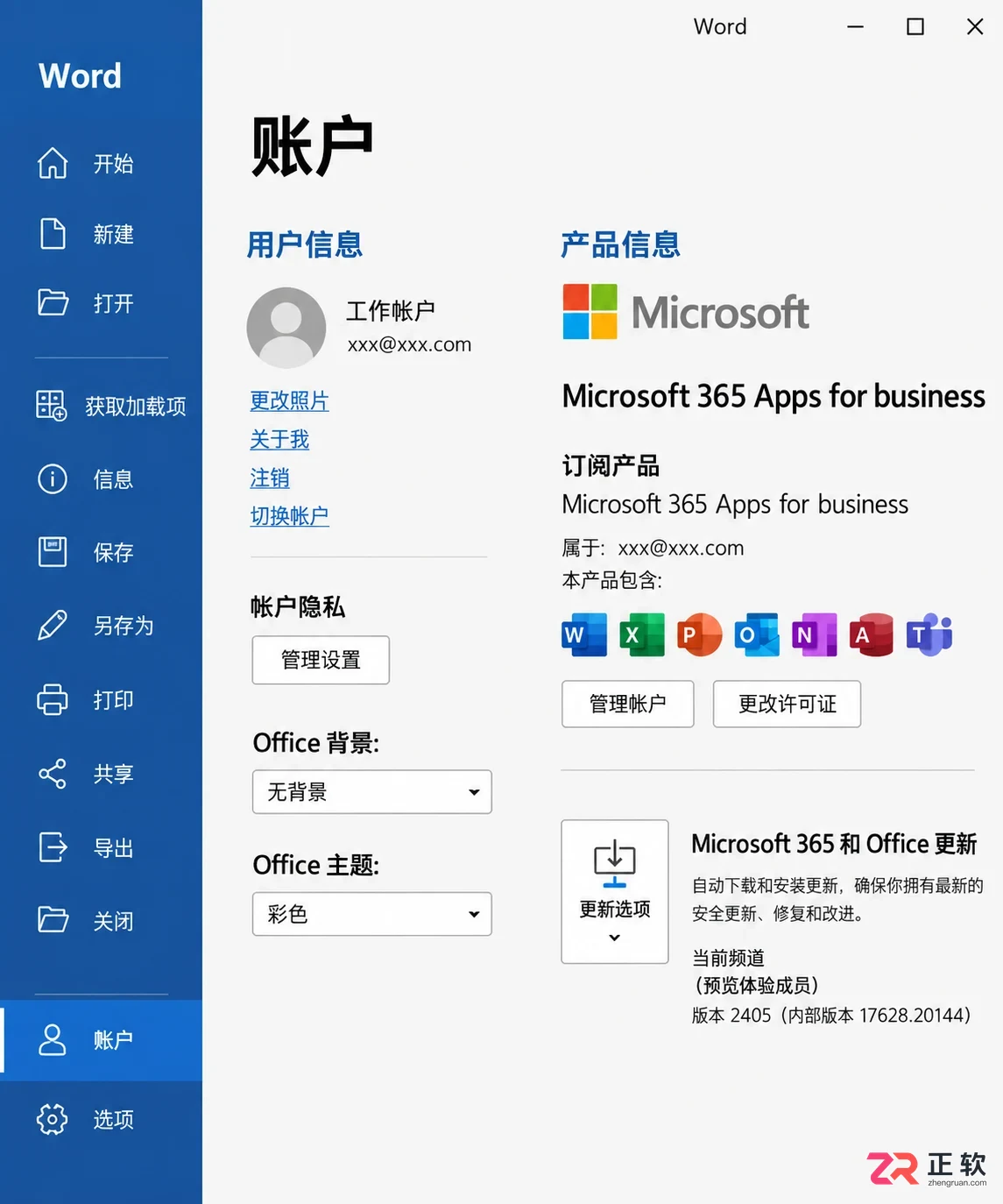The width and height of the screenshot is (1003, 1204).
Task: Click the Save floppy disk icon
Action: (53, 552)
